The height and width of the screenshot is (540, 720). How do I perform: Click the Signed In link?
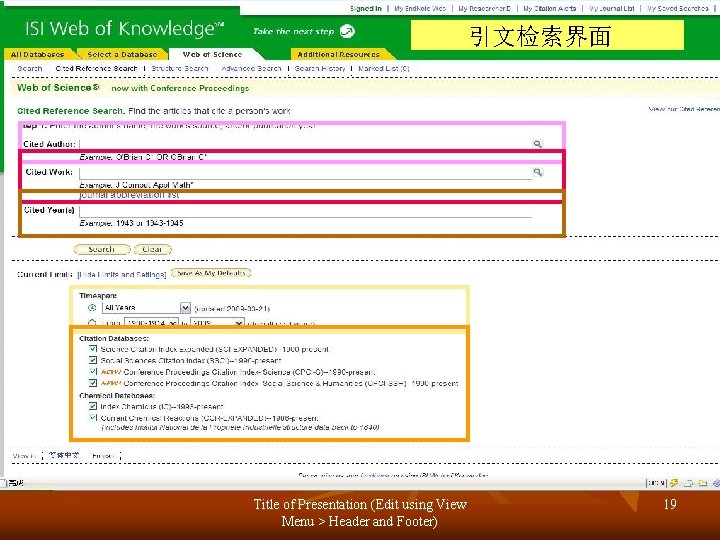click(x=366, y=8)
